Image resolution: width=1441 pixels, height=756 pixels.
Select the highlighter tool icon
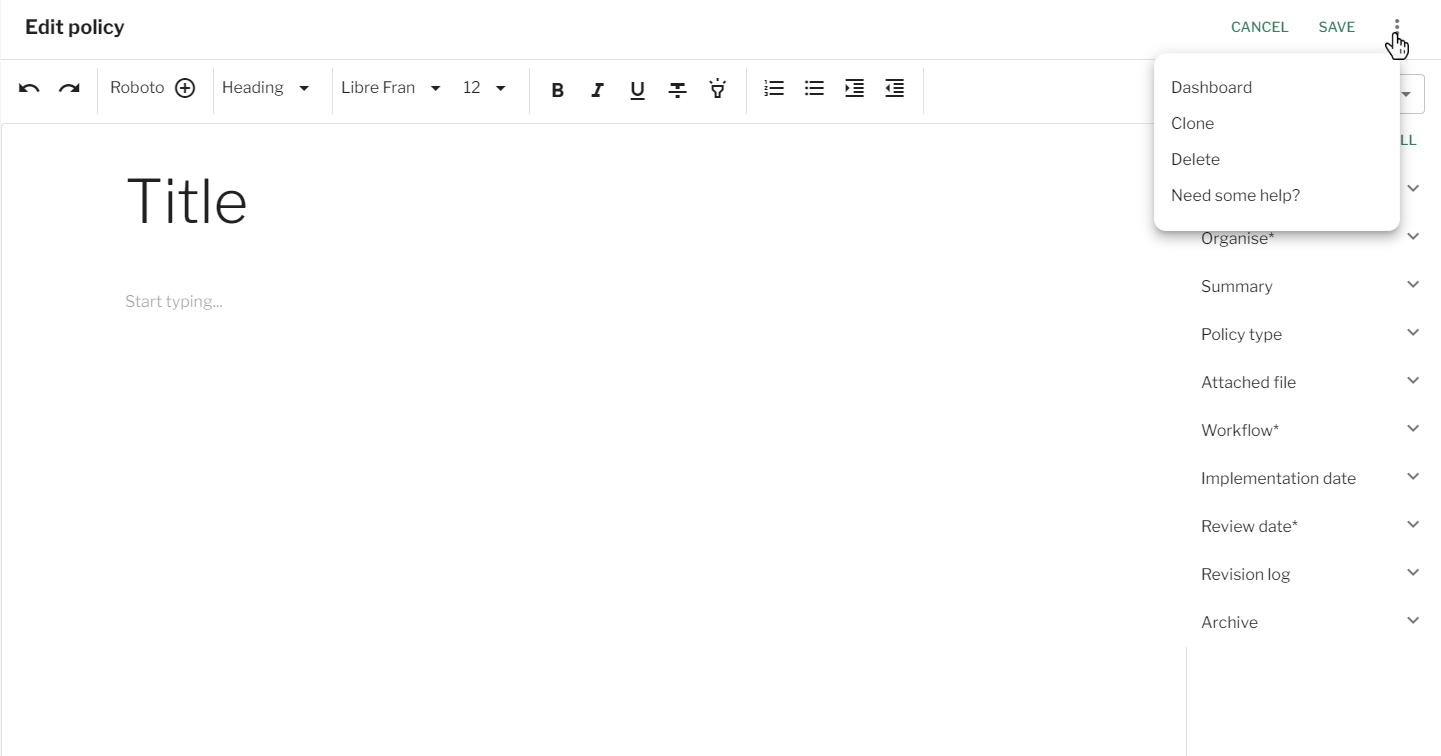717,89
